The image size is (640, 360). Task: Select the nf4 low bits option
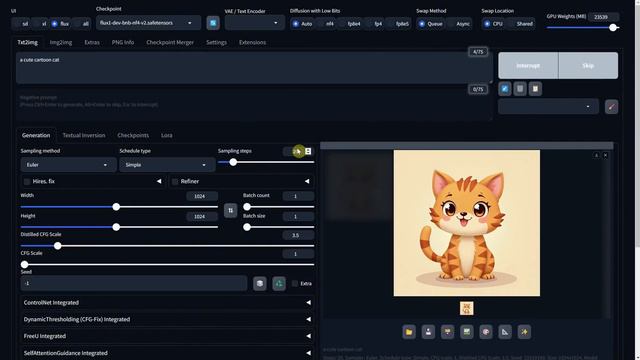326,24
